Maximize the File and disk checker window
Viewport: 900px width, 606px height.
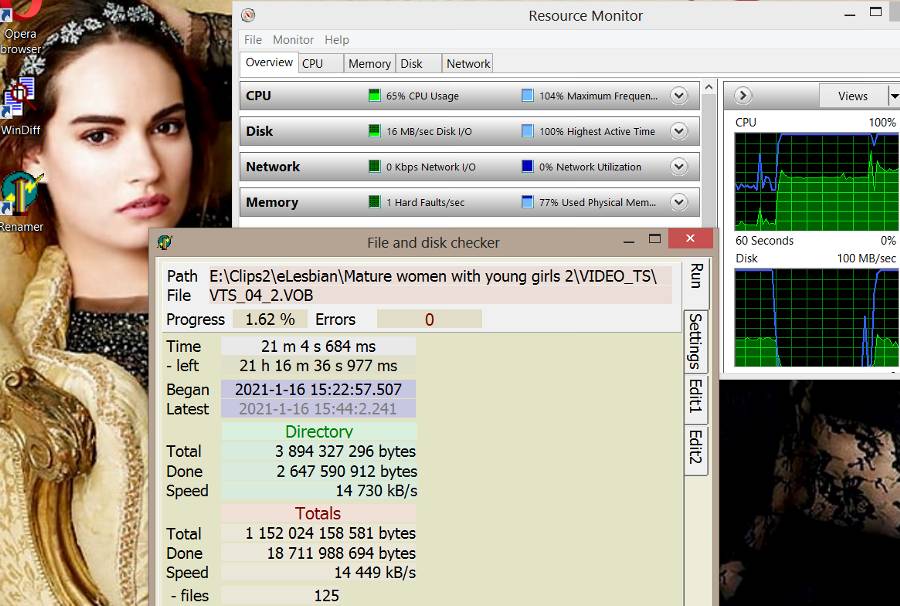pyautogui.click(x=655, y=240)
